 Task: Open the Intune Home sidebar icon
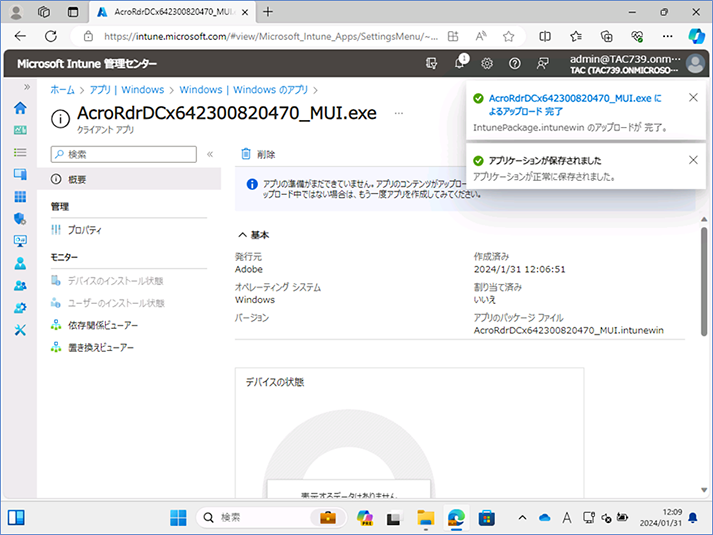[20, 108]
